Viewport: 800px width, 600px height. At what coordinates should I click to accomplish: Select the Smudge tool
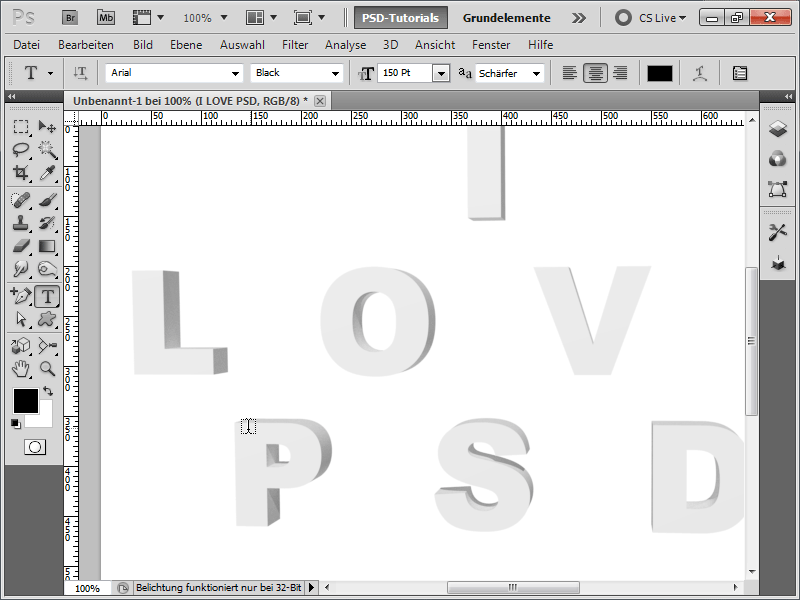(21, 269)
